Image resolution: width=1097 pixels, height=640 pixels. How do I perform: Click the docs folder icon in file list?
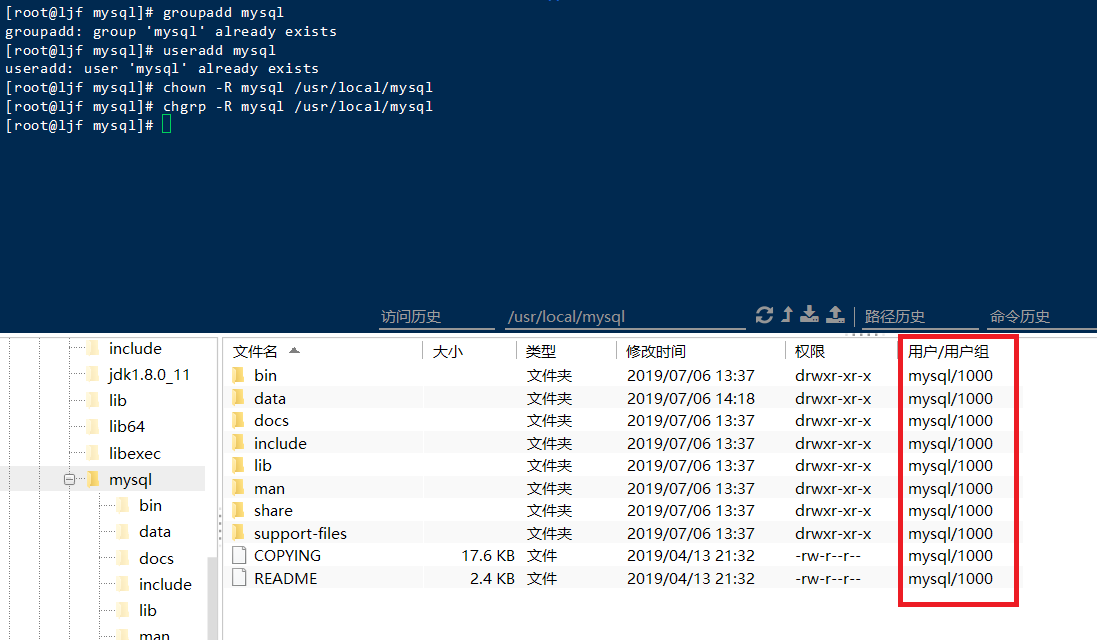tap(239, 420)
